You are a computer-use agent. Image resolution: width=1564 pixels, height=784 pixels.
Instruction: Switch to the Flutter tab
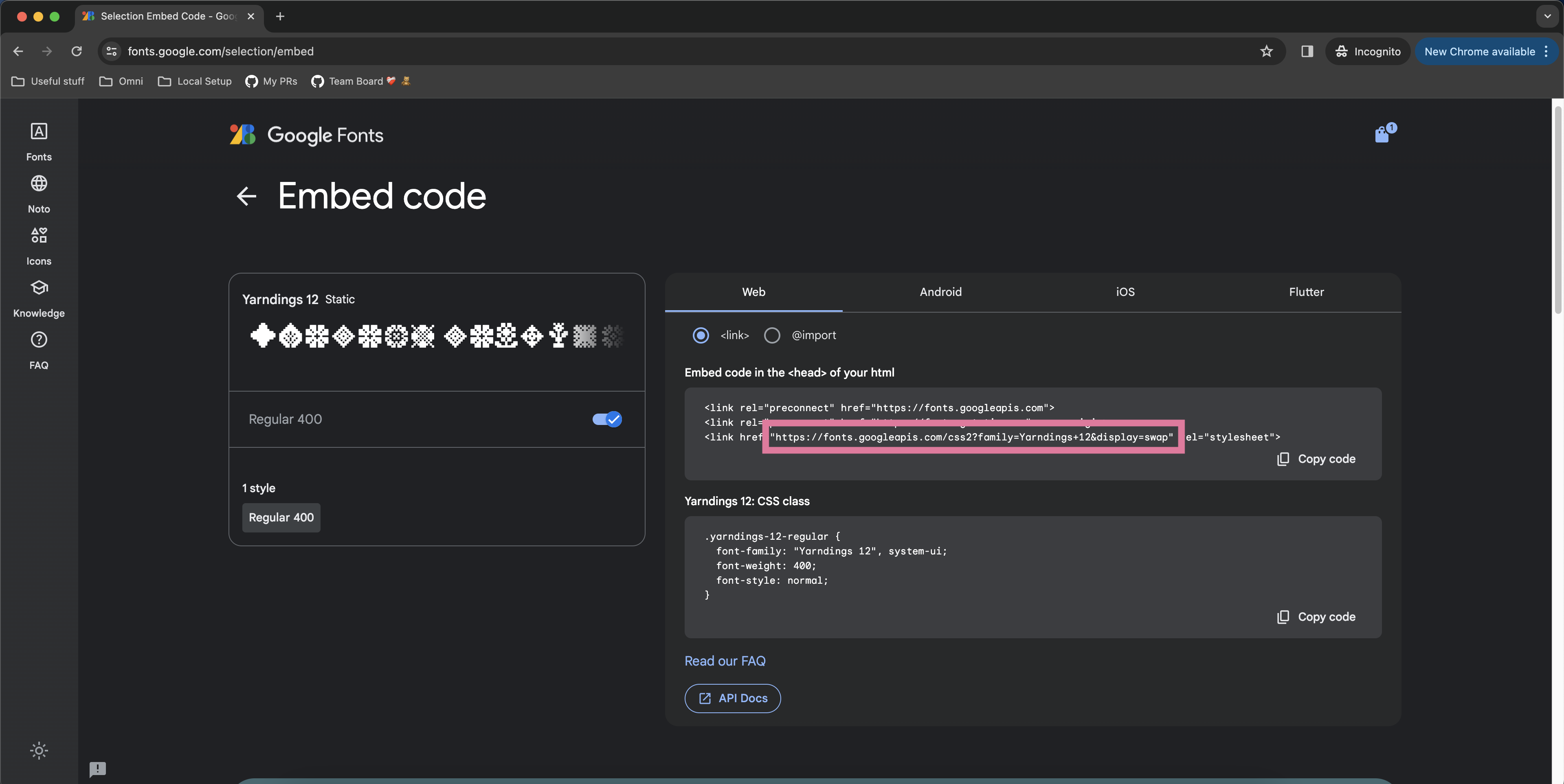tap(1306, 292)
